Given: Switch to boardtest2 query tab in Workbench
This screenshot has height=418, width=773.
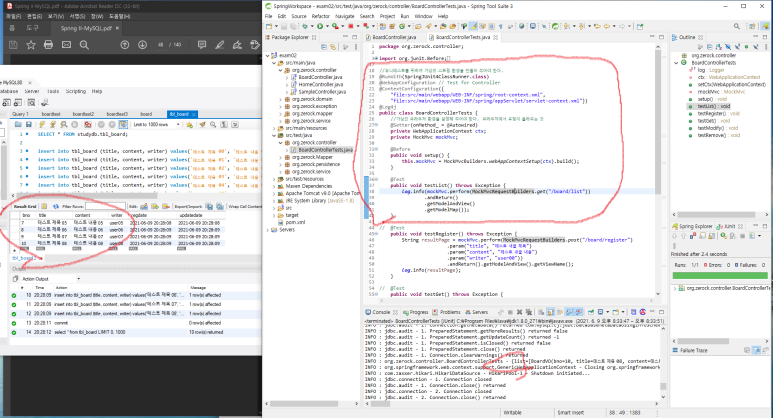Looking at the screenshot, I should [83, 114].
